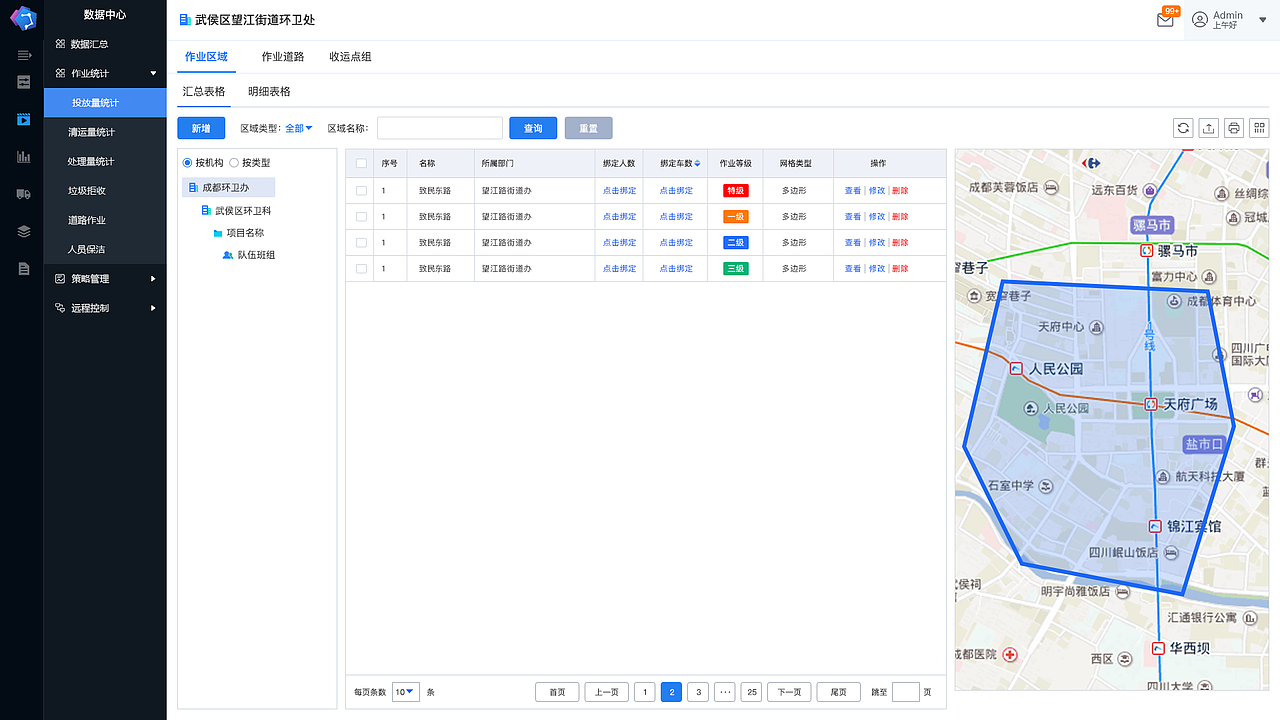The image size is (1280, 720).
Task: Select the blue video icon in the left rail
Action: 24,120
